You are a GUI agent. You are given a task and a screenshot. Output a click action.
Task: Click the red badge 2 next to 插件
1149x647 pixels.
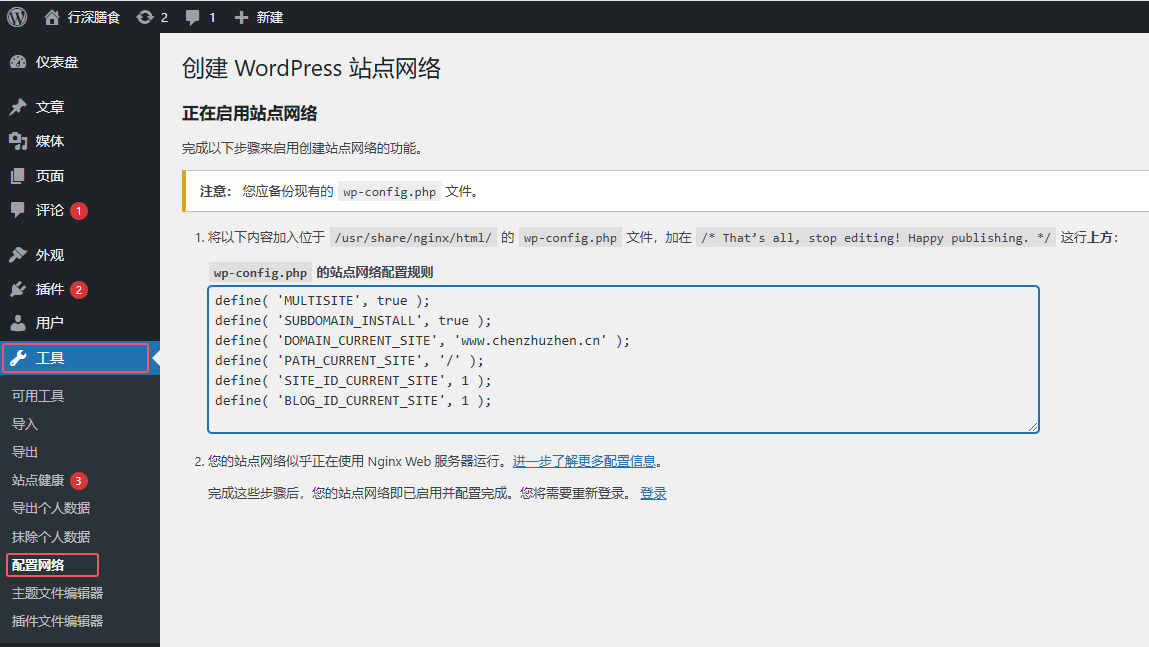[x=79, y=289]
